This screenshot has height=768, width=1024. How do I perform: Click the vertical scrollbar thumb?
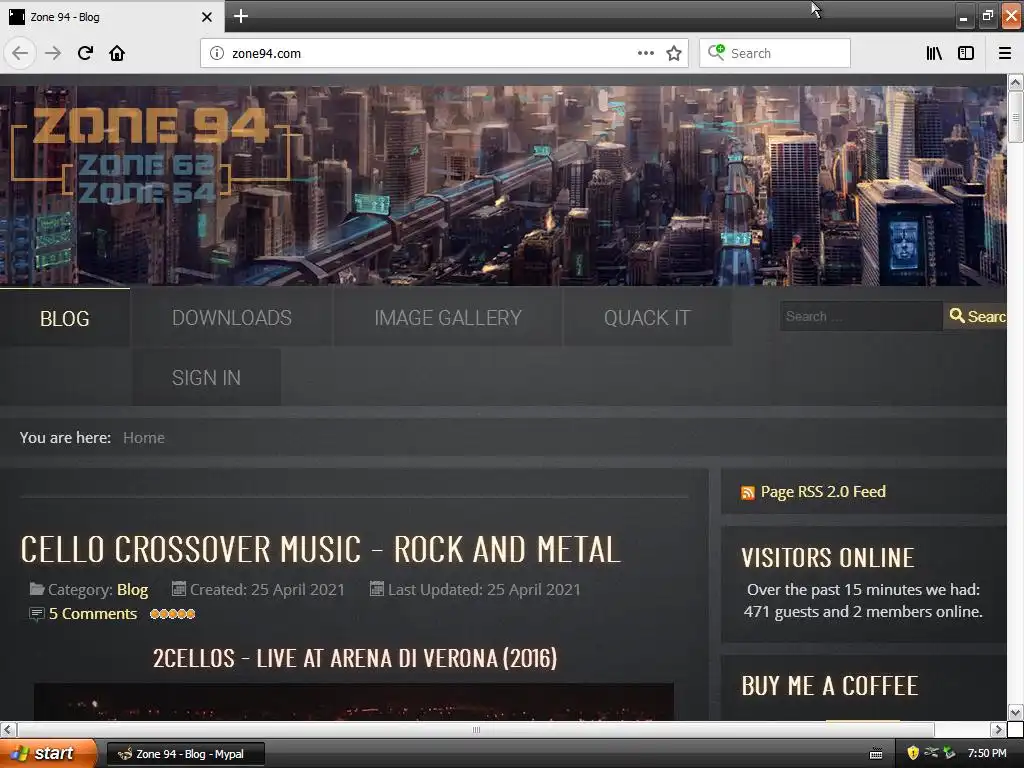tap(1015, 117)
